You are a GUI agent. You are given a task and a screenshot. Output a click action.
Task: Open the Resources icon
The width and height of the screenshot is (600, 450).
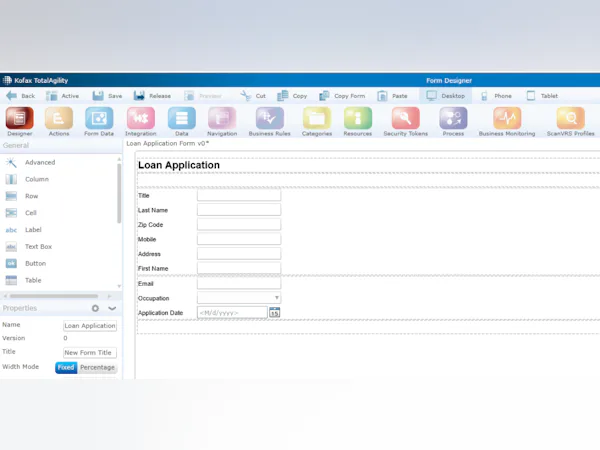click(358, 118)
